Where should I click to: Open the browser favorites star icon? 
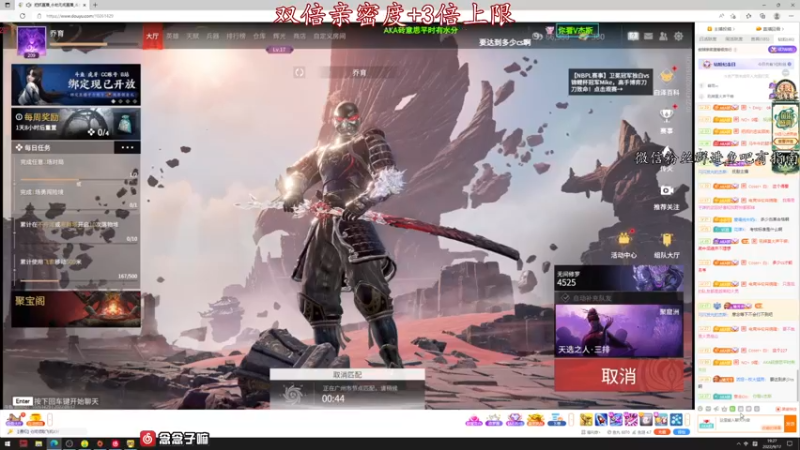click(x=748, y=16)
